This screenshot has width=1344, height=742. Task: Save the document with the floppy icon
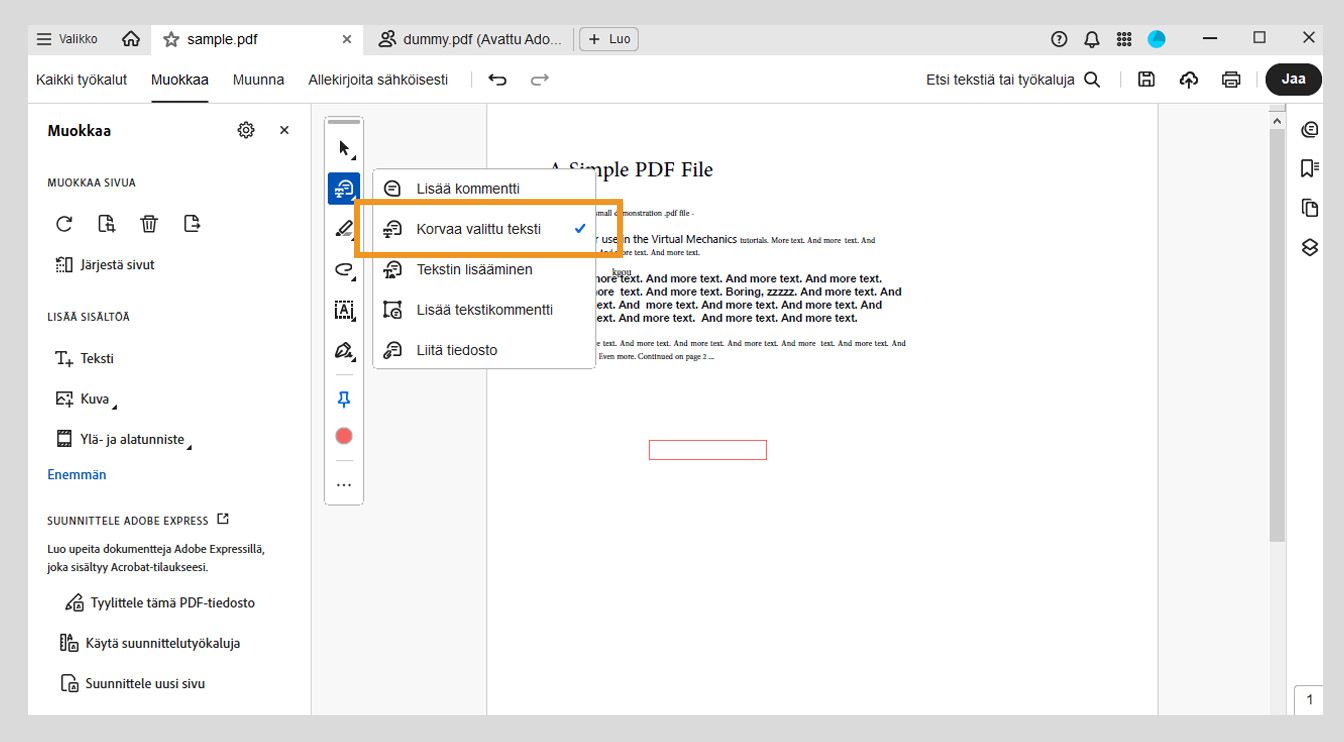[x=1147, y=80]
